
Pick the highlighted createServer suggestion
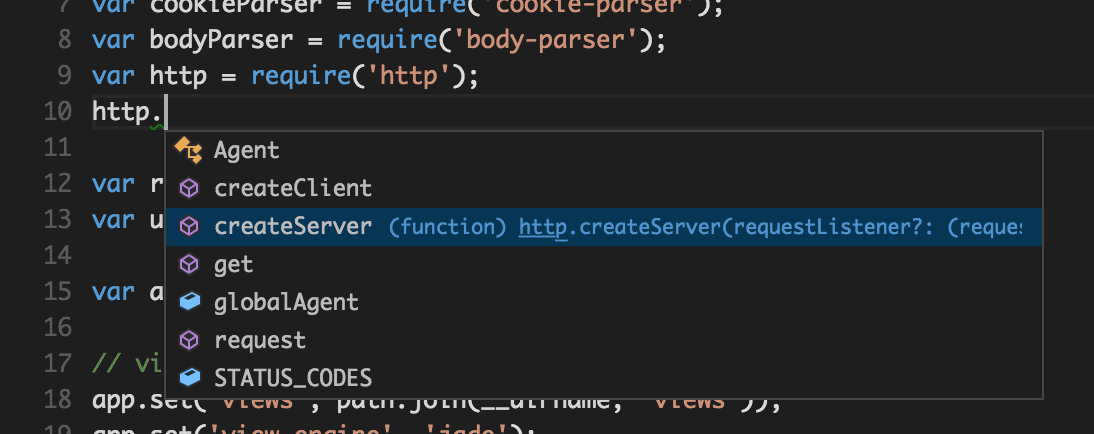click(x=292, y=227)
